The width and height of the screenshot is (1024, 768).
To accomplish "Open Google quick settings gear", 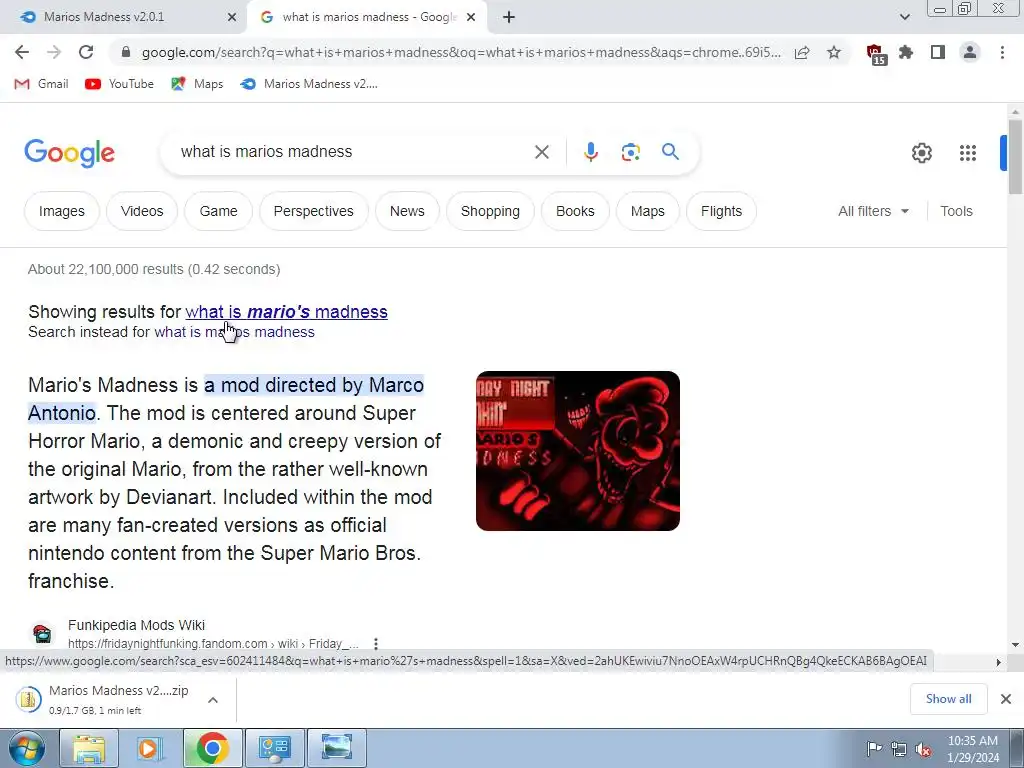I will tap(921, 153).
